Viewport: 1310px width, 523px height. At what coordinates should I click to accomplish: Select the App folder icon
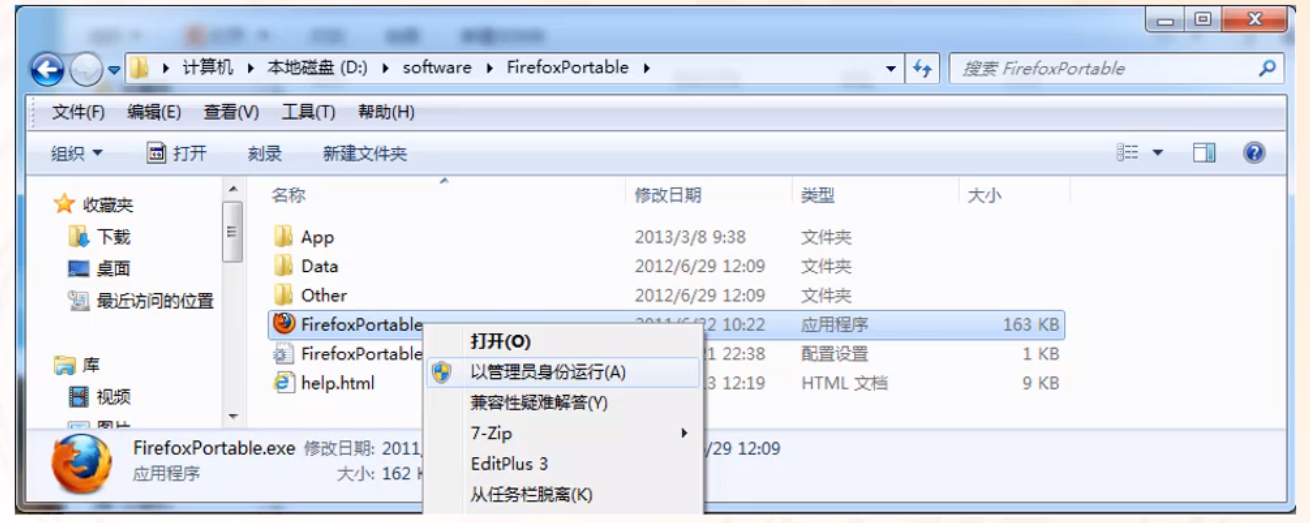click(x=283, y=237)
